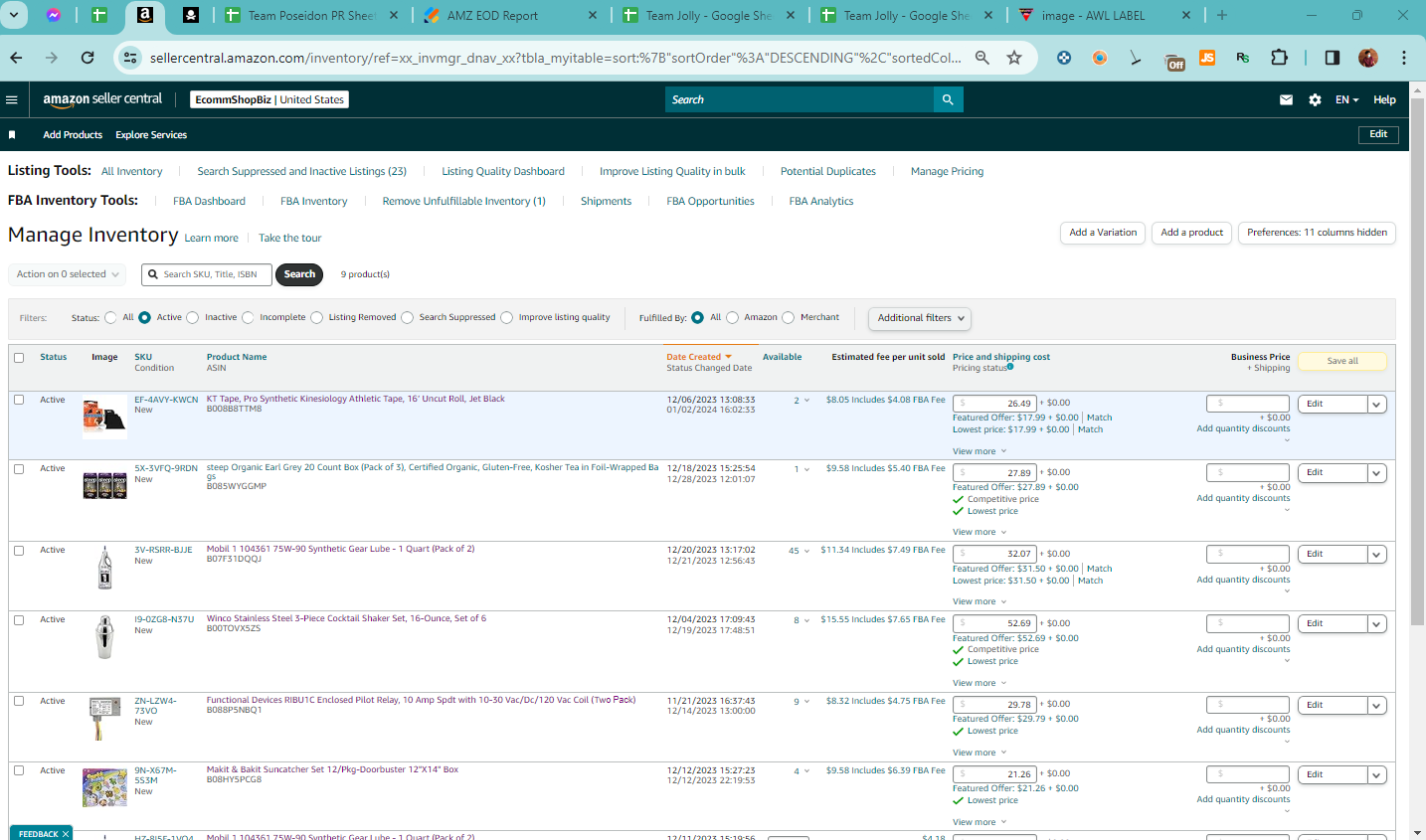
Task: Select the Inactive status radio button
Action: click(x=193, y=318)
